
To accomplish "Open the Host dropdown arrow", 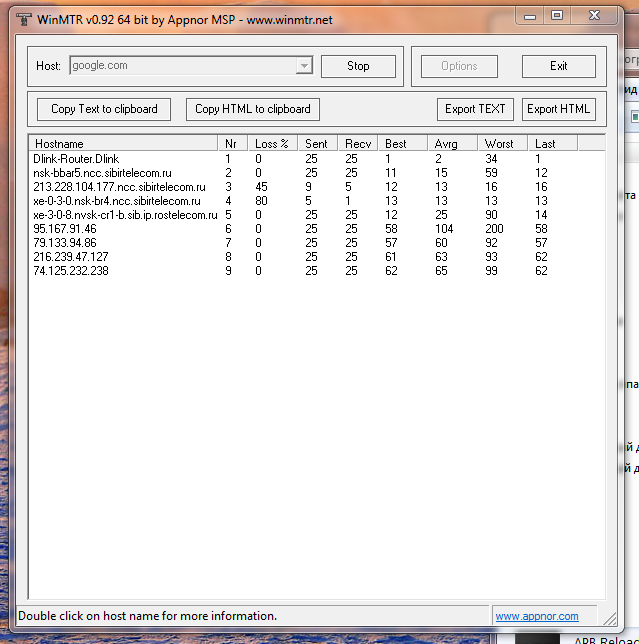I will [304, 66].
